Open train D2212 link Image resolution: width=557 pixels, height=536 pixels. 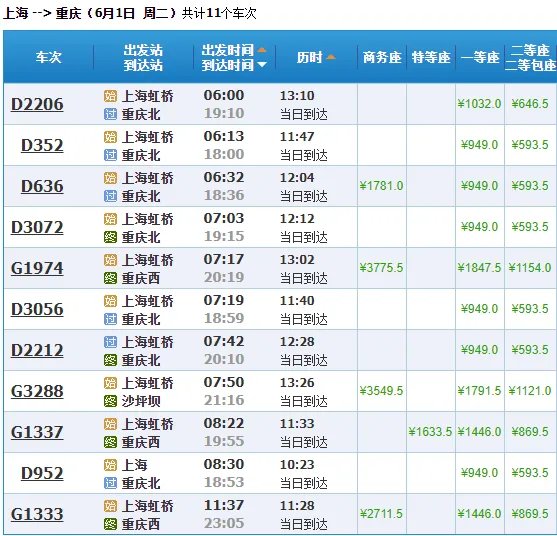click(x=37, y=350)
